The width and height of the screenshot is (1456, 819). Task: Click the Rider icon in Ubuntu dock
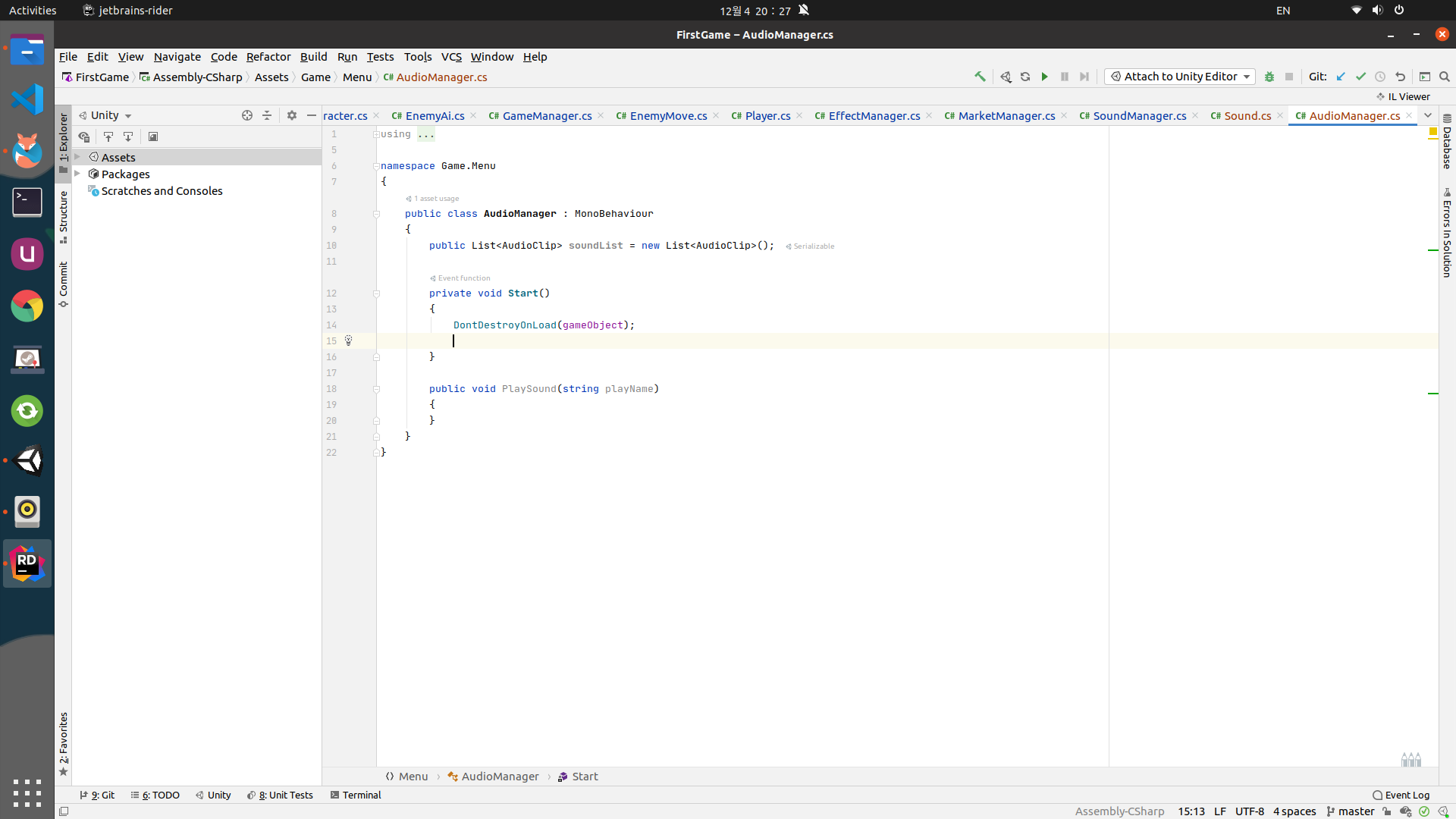pos(27,563)
